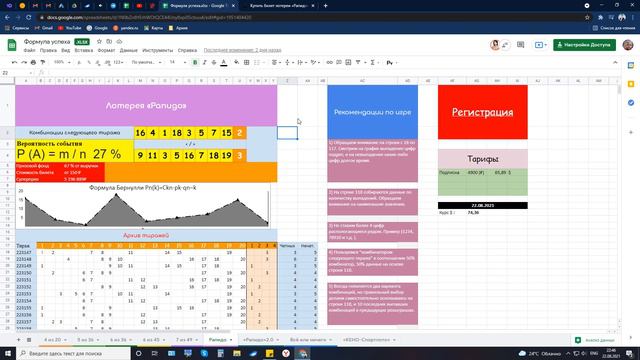Switch to the 5 из 36 sheet tab
The image size is (640, 360).
point(88,340)
